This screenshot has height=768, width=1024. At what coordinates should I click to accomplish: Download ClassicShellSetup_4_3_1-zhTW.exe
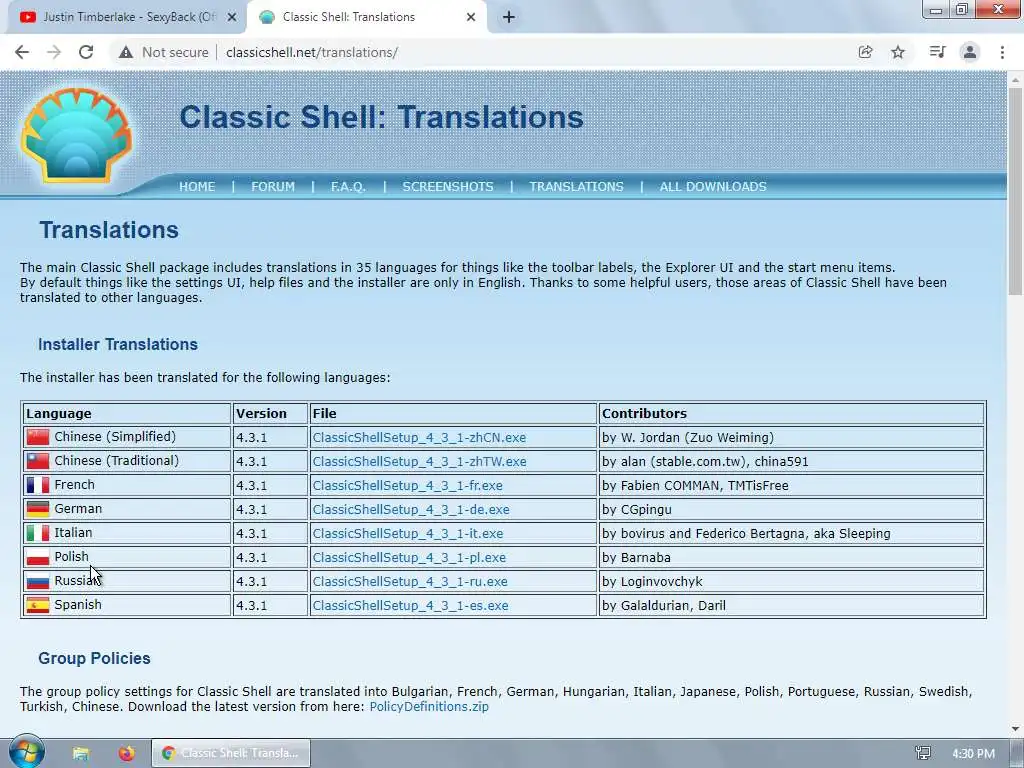tap(419, 462)
